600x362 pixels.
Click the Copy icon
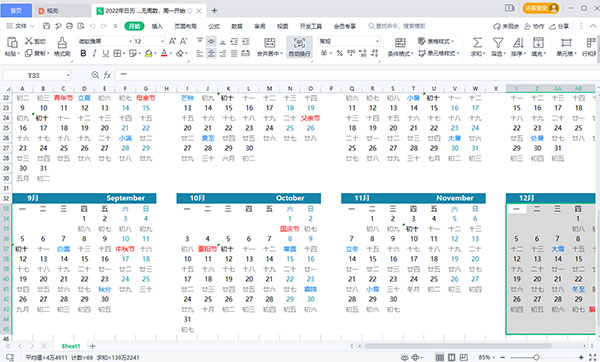[29, 53]
